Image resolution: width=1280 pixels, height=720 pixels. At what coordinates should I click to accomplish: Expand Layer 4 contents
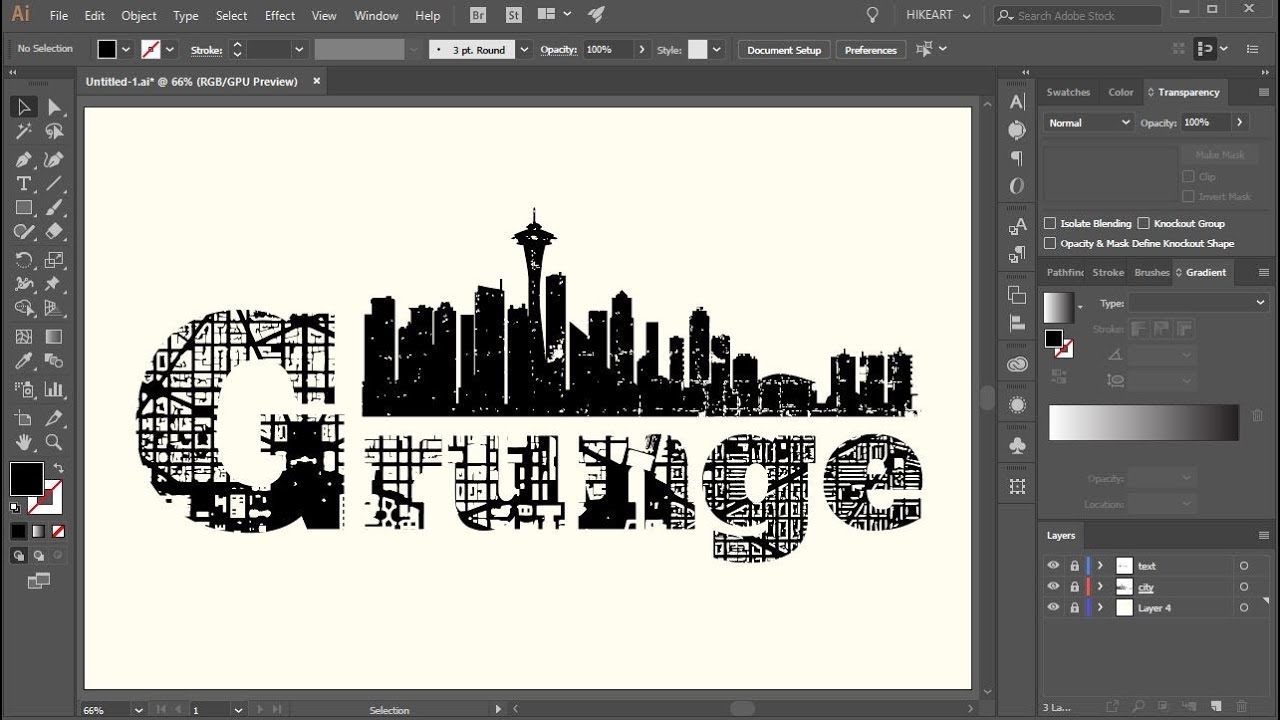(1100, 607)
